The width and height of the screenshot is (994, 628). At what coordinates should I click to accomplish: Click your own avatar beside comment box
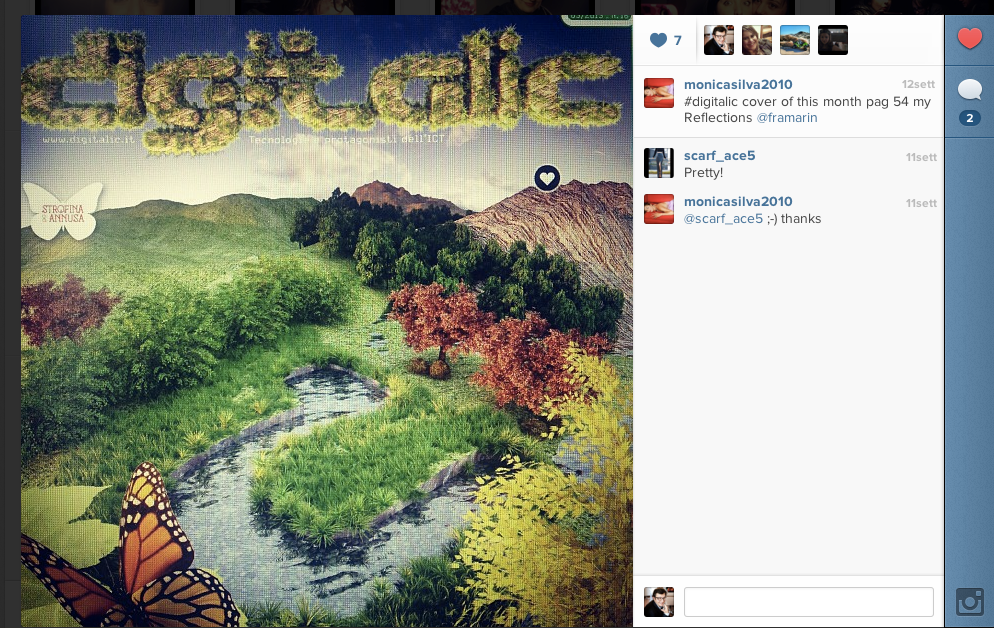point(659,602)
